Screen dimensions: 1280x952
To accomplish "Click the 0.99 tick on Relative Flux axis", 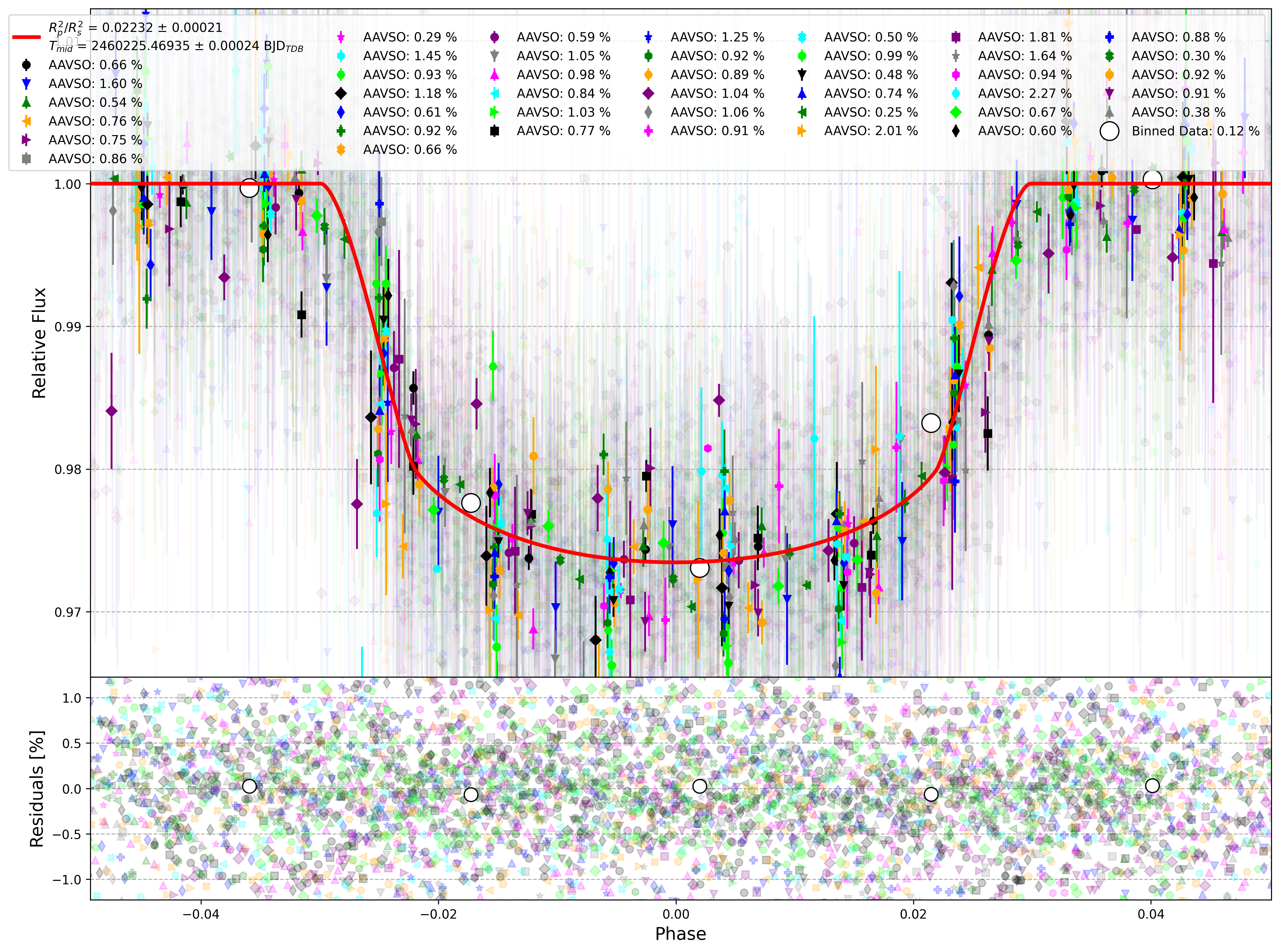I will pos(67,327).
